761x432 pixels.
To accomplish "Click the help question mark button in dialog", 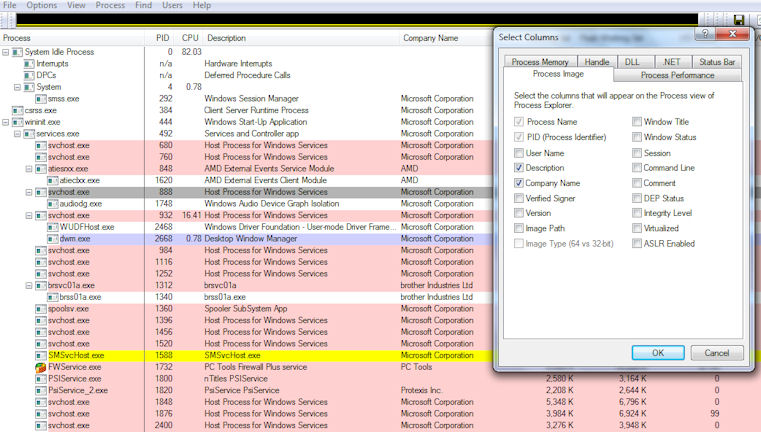I will pos(705,33).
